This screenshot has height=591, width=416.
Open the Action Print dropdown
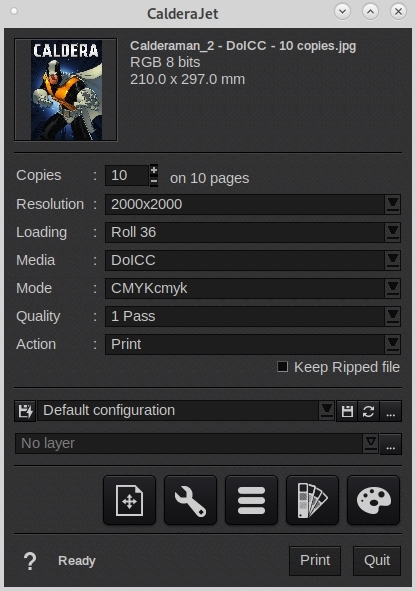[x=393, y=344]
